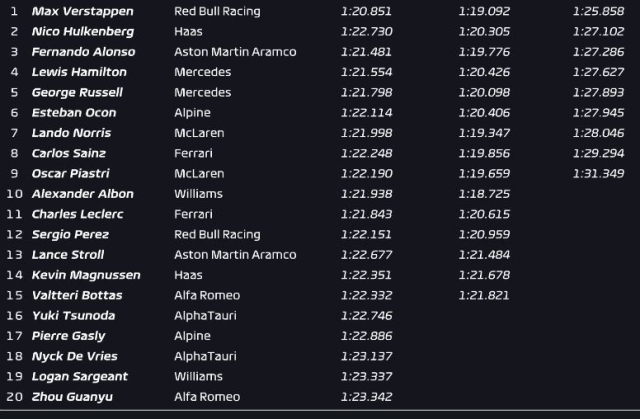Click position number 12 for Sergio Perez

[x=14, y=234]
